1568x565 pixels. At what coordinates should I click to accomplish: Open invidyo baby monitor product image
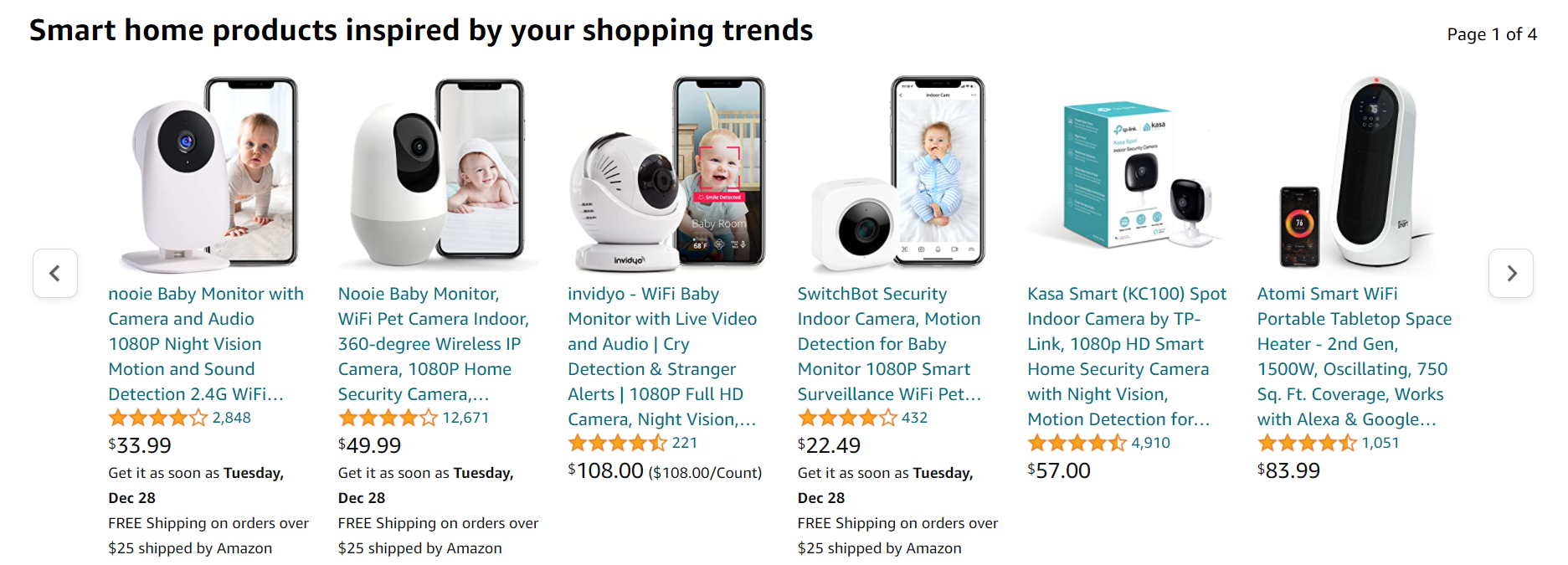point(667,174)
